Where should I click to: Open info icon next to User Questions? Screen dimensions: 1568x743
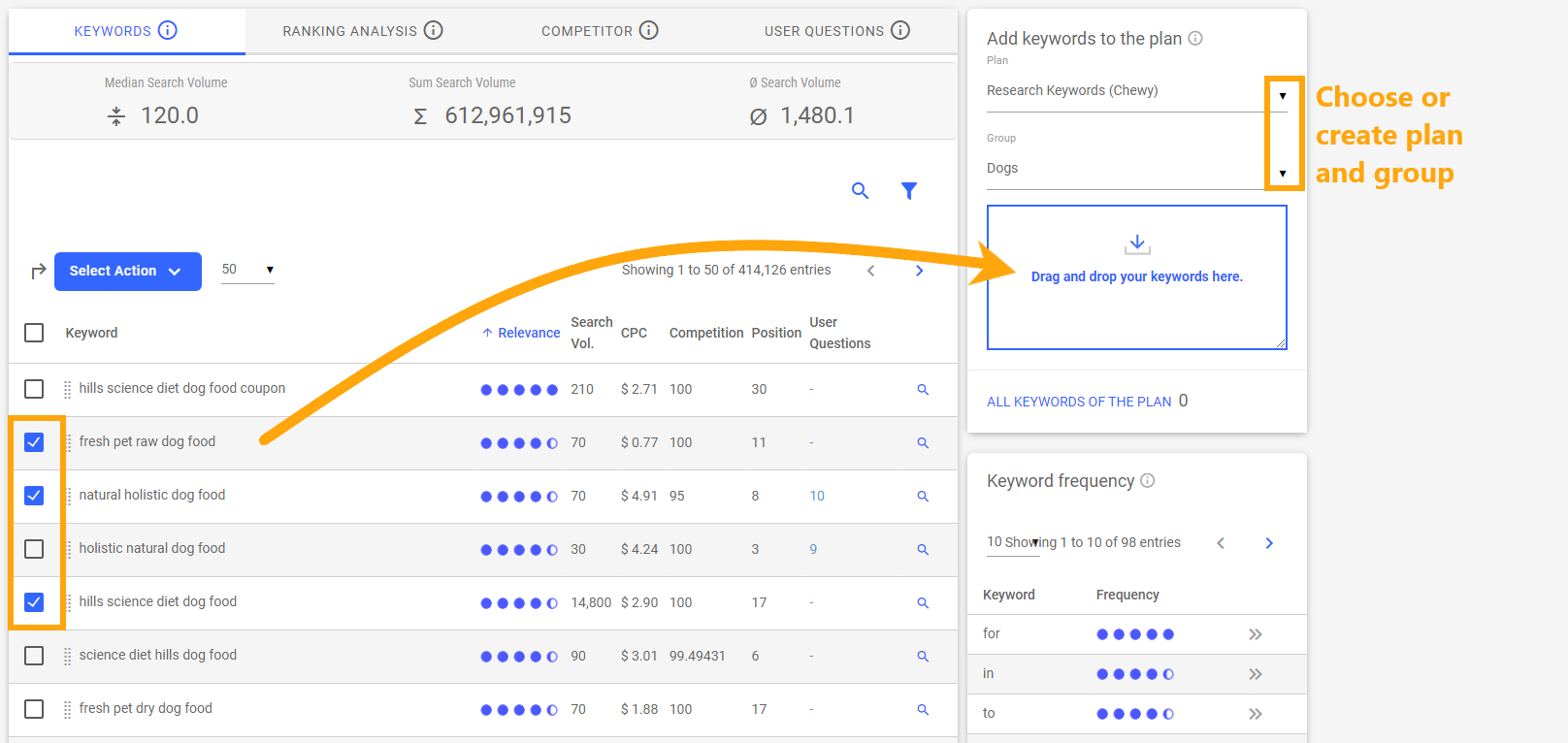(900, 30)
